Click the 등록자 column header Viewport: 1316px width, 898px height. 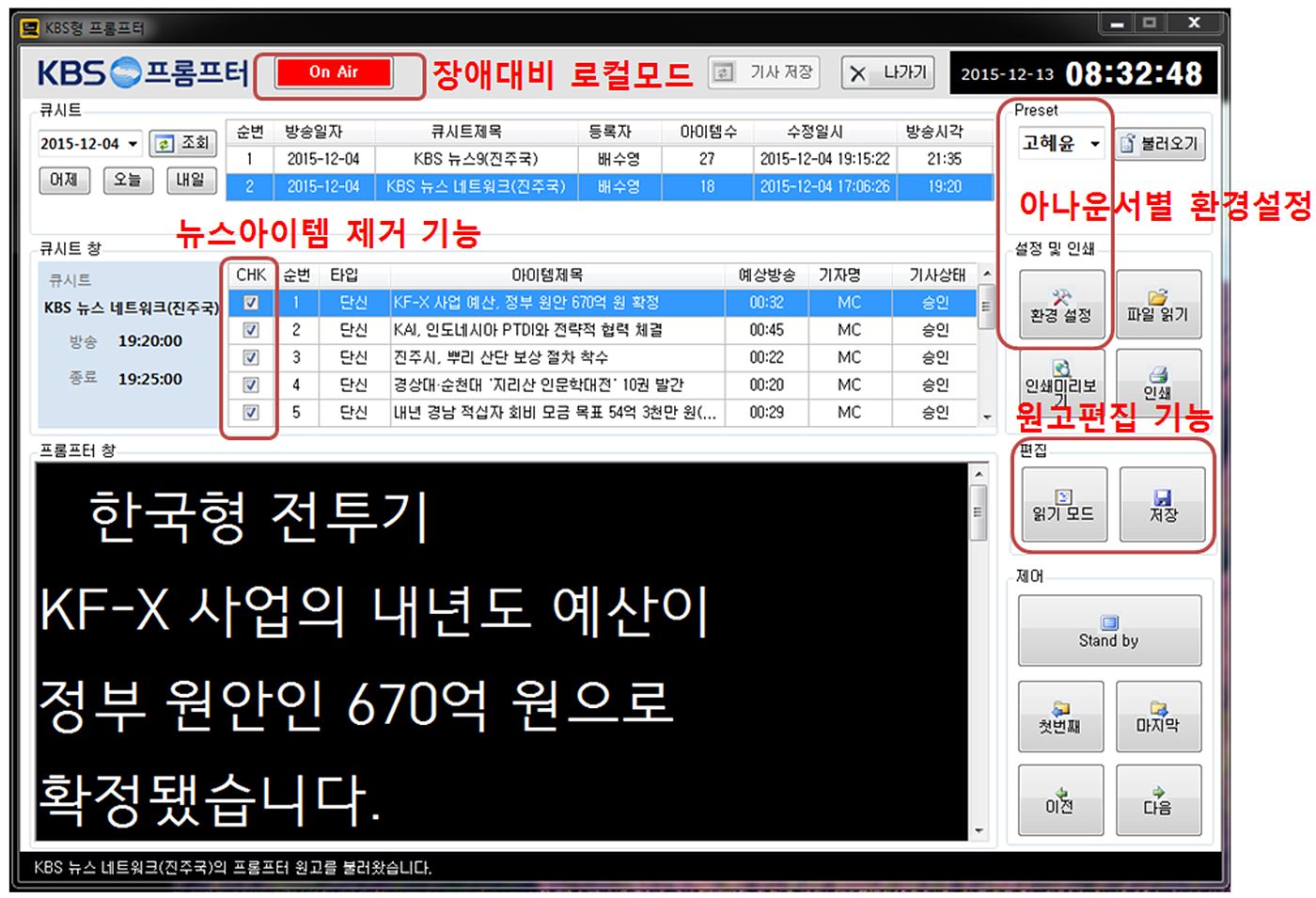tap(610, 133)
